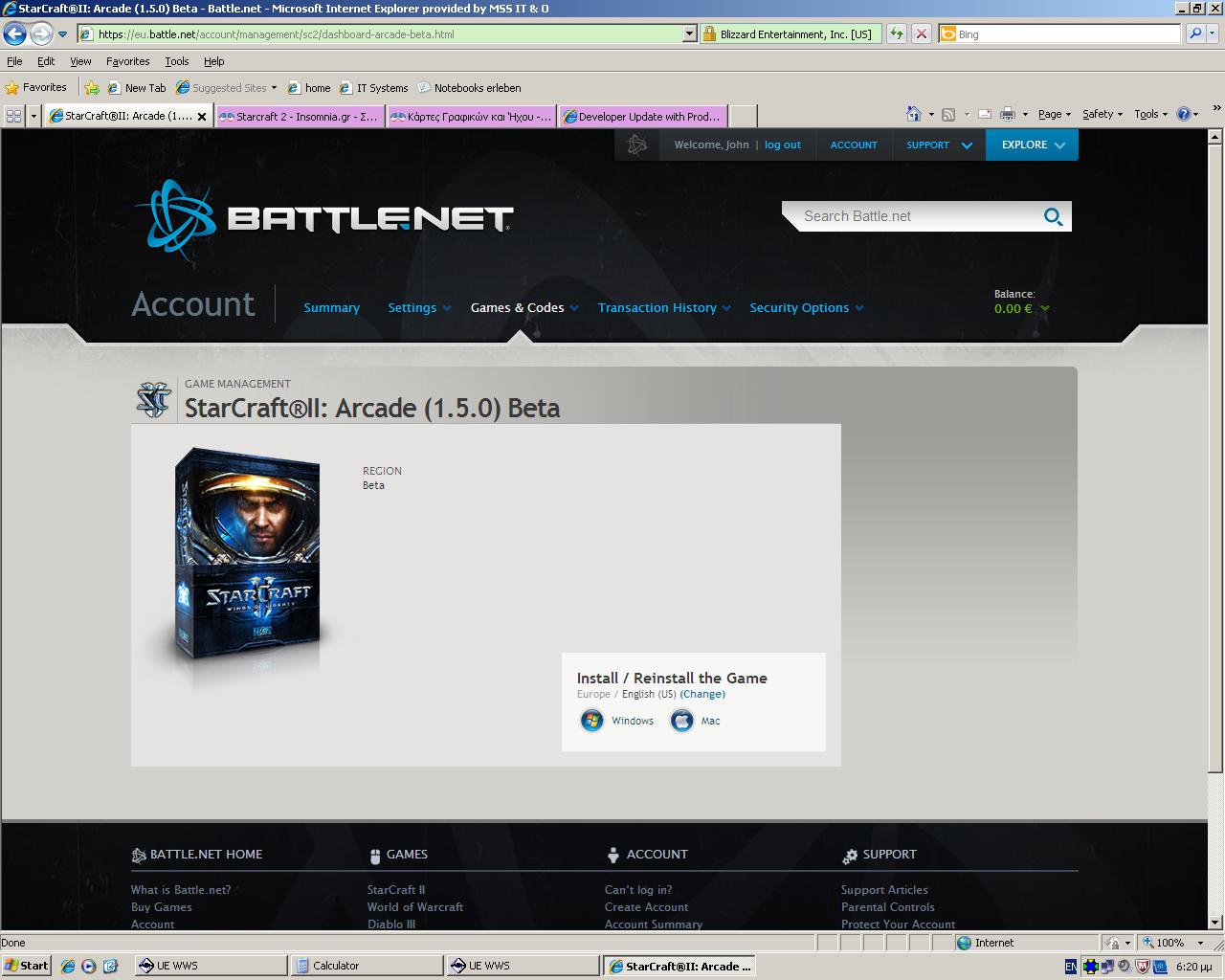Click the Favorites star button
This screenshot has height=980, width=1225.
coord(36,87)
